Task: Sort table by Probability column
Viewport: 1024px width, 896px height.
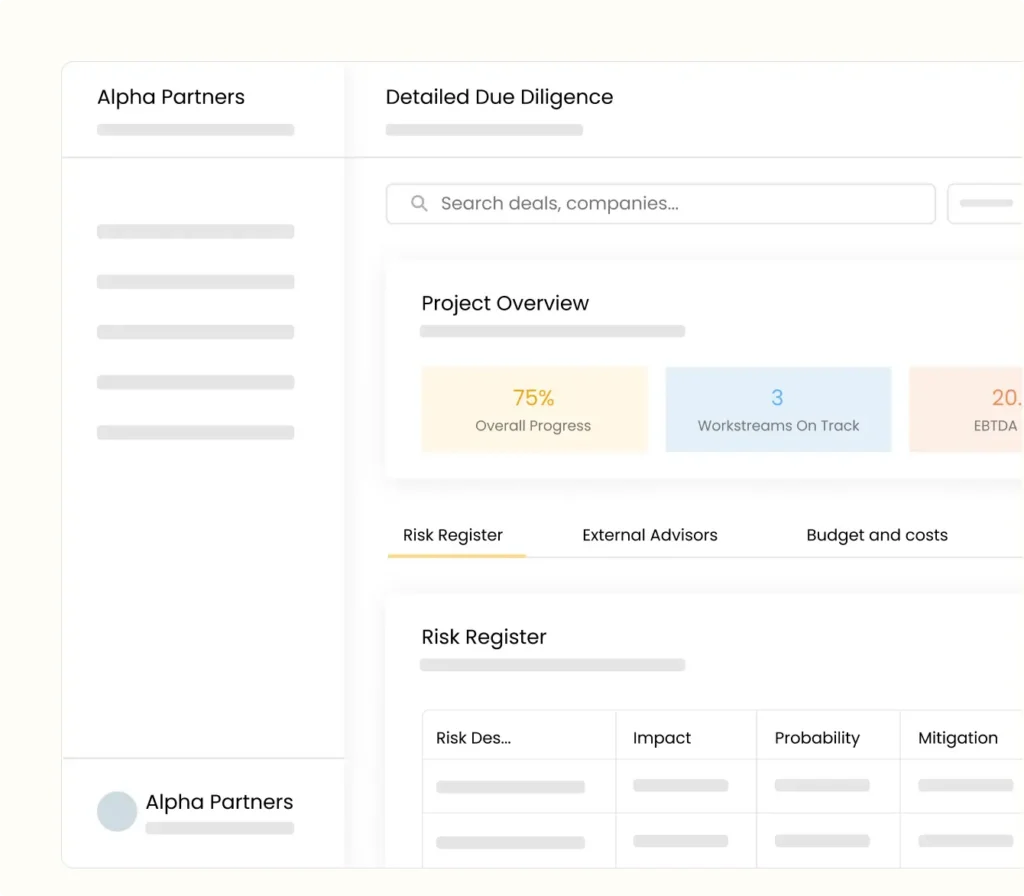Action: [817, 738]
